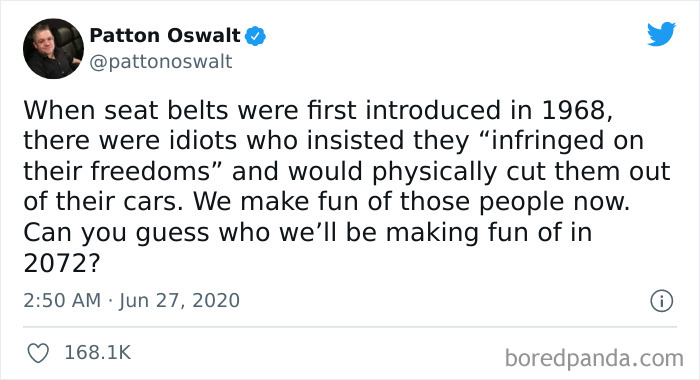The width and height of the screenshot is (700, 380).
Task: Click the Twitter bird logo
Action: 661,34
